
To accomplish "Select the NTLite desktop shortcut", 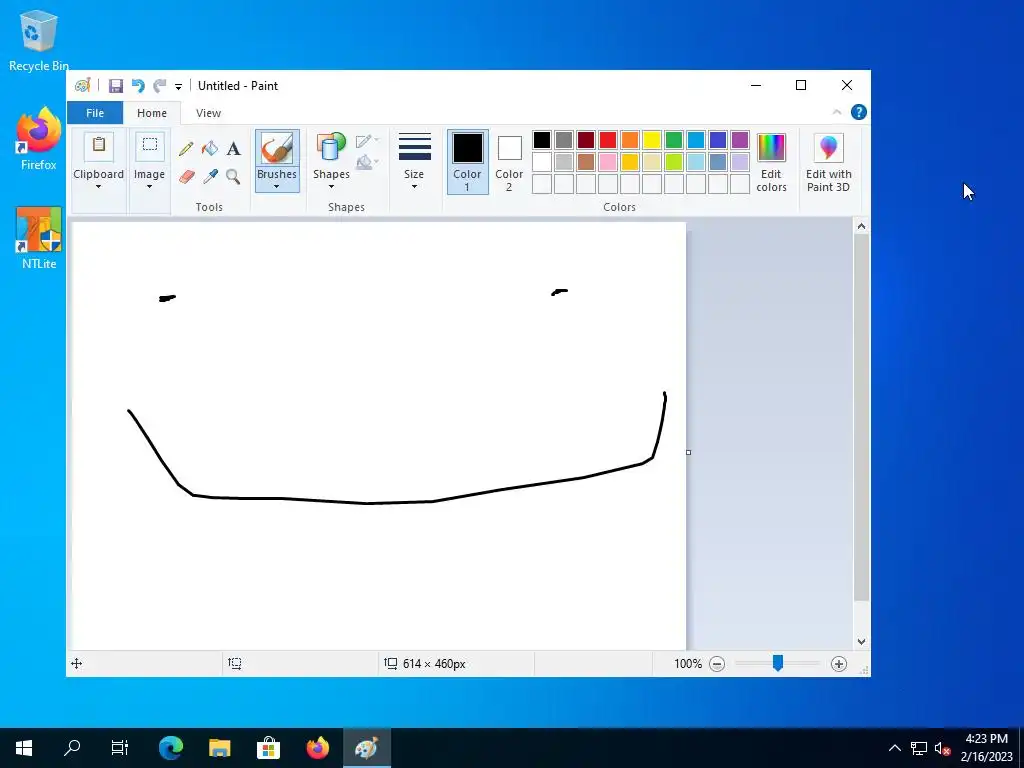I will point(39,238).
